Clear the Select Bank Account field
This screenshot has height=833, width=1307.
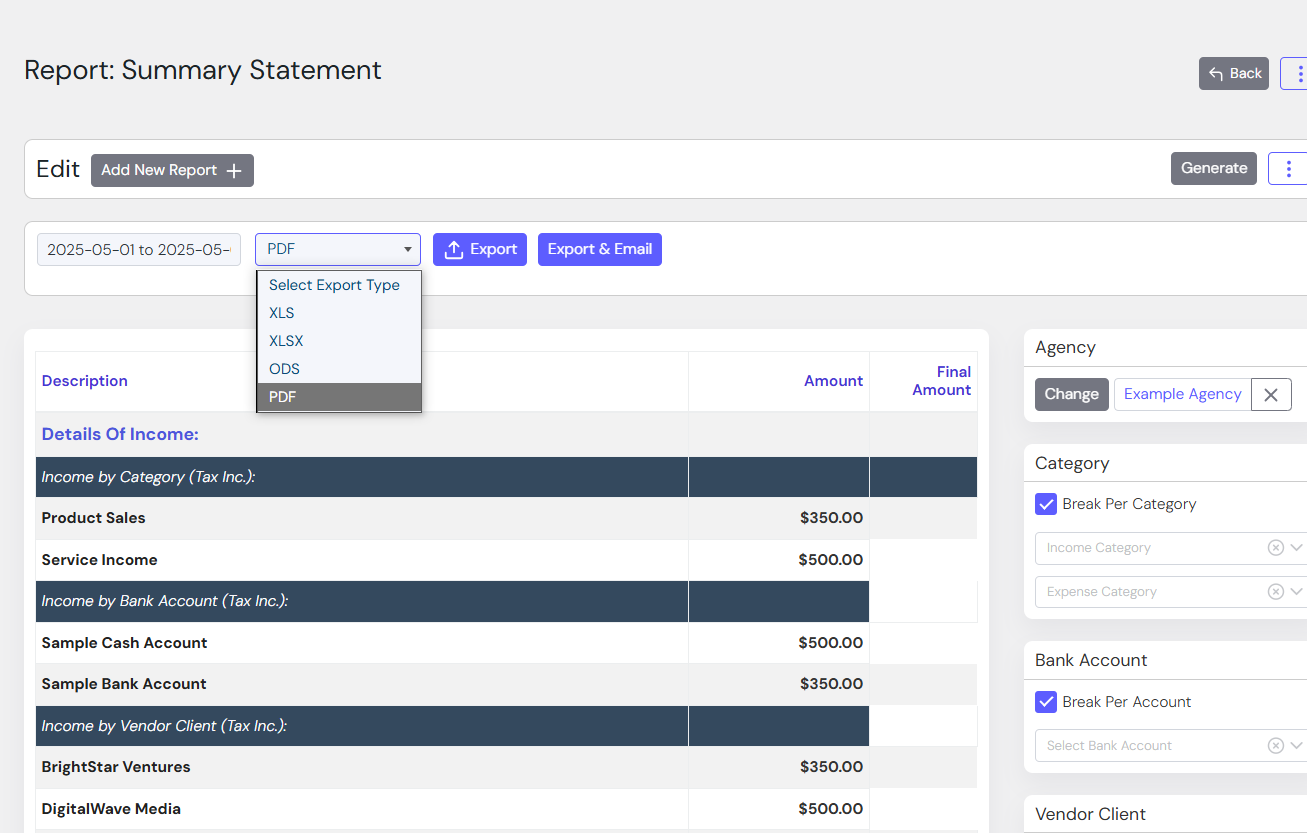1275,746
